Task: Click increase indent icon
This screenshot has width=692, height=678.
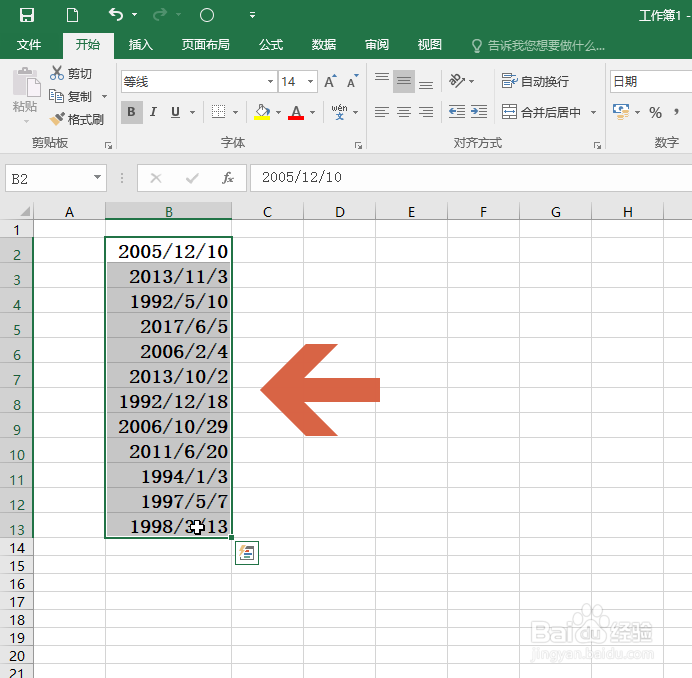Action: (x=479, y=112)
